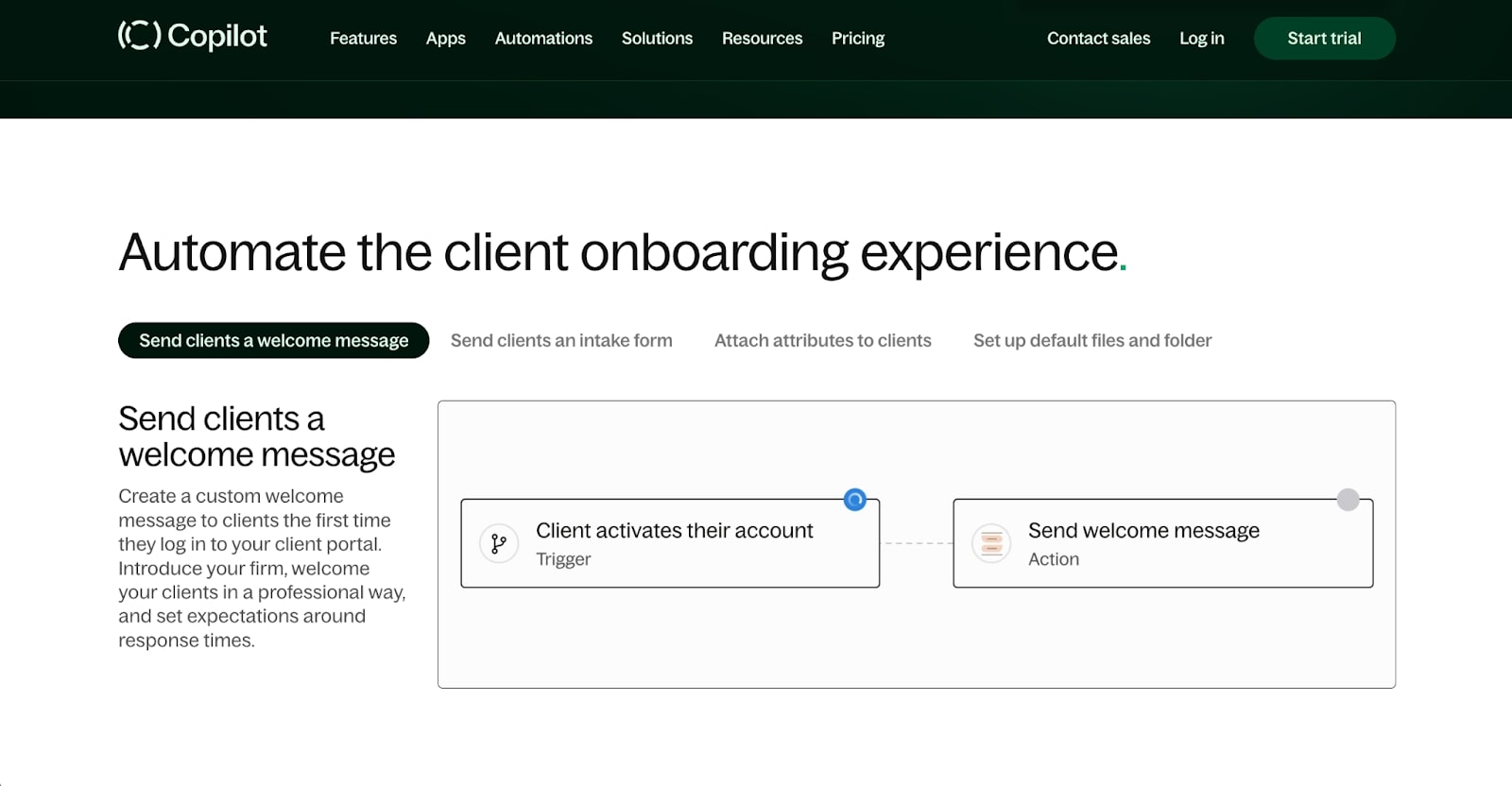Open the Copilot logo homepage link
The image size is (1512, 786).
pos(193,36)
